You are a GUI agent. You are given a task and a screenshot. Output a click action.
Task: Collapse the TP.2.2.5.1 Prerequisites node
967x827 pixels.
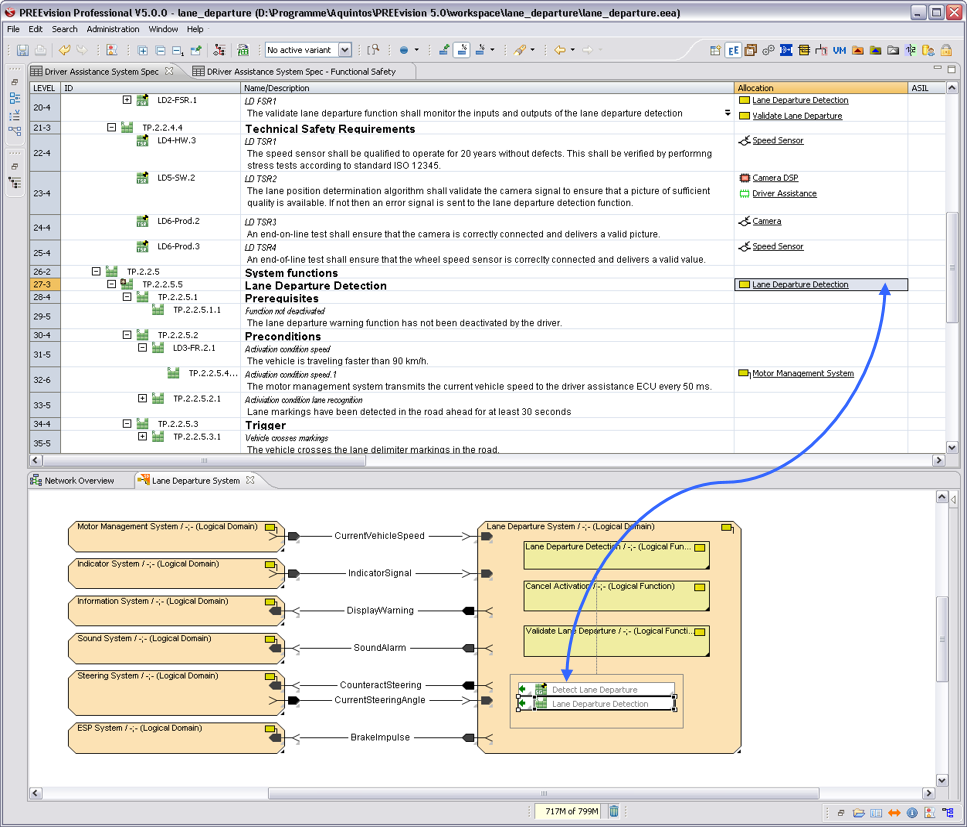pyautogui.click(x=127, y=297)
